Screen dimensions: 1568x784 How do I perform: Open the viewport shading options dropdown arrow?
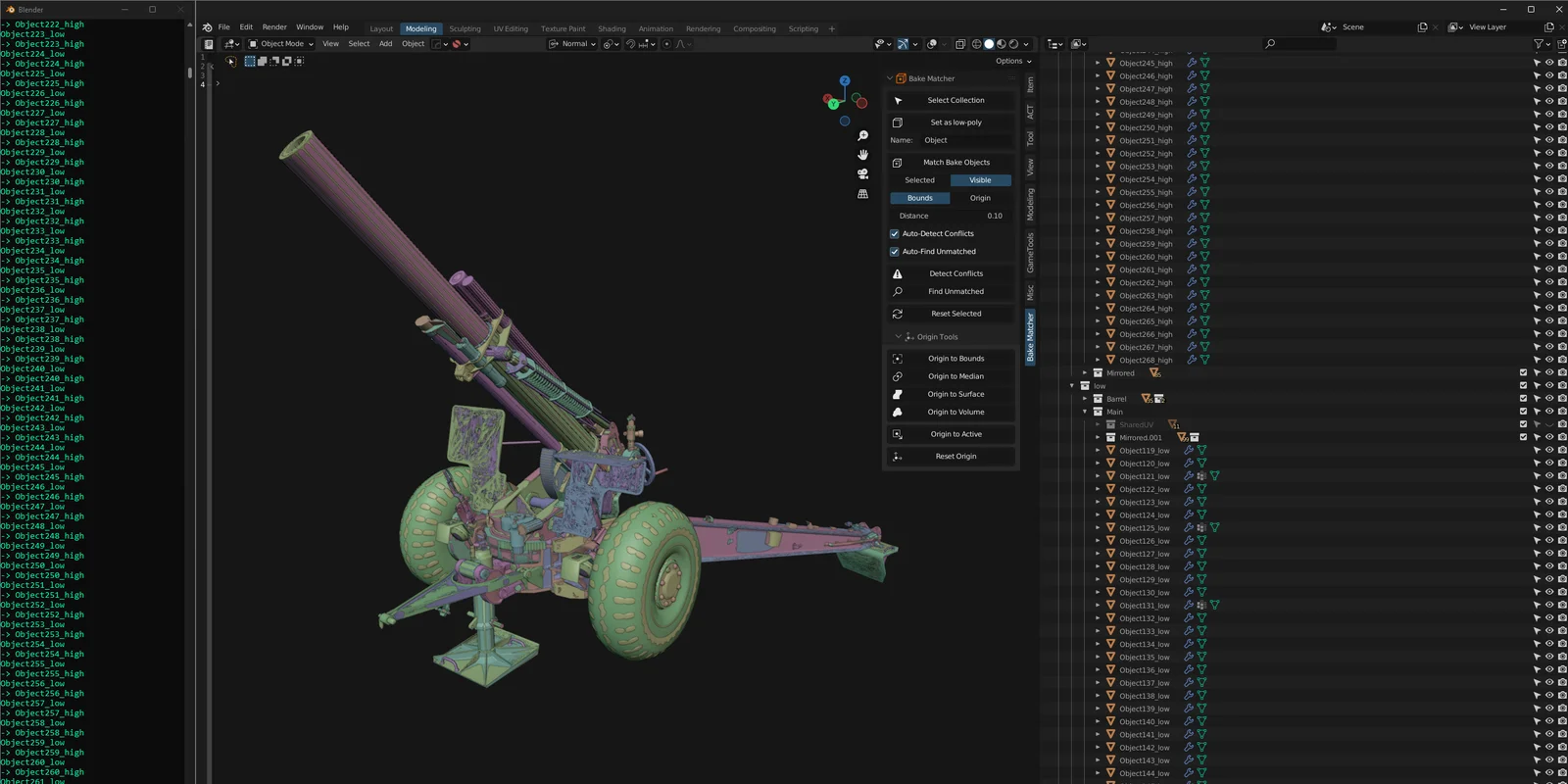1026,44
